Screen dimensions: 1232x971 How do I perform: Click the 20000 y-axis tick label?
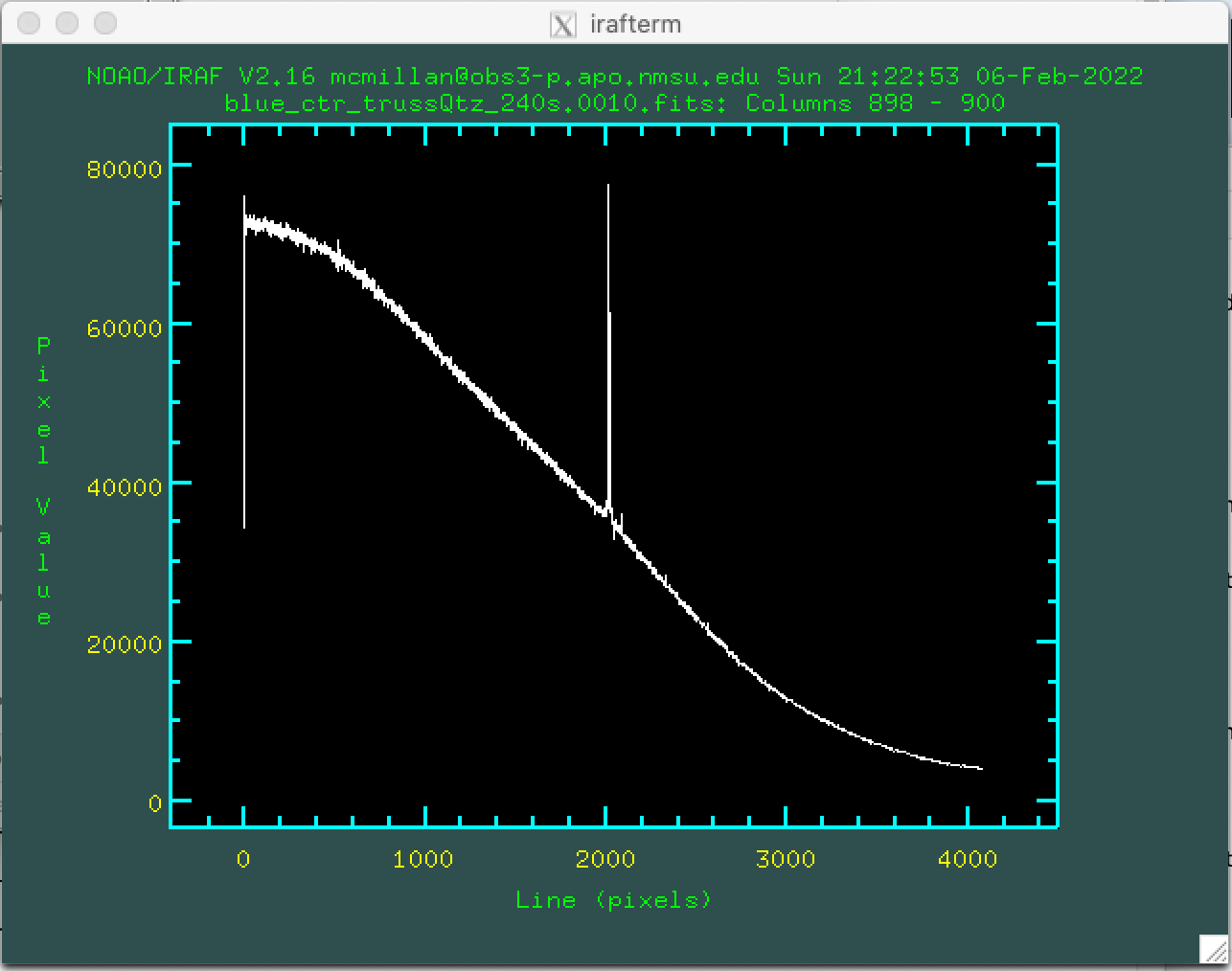point(124,644)
